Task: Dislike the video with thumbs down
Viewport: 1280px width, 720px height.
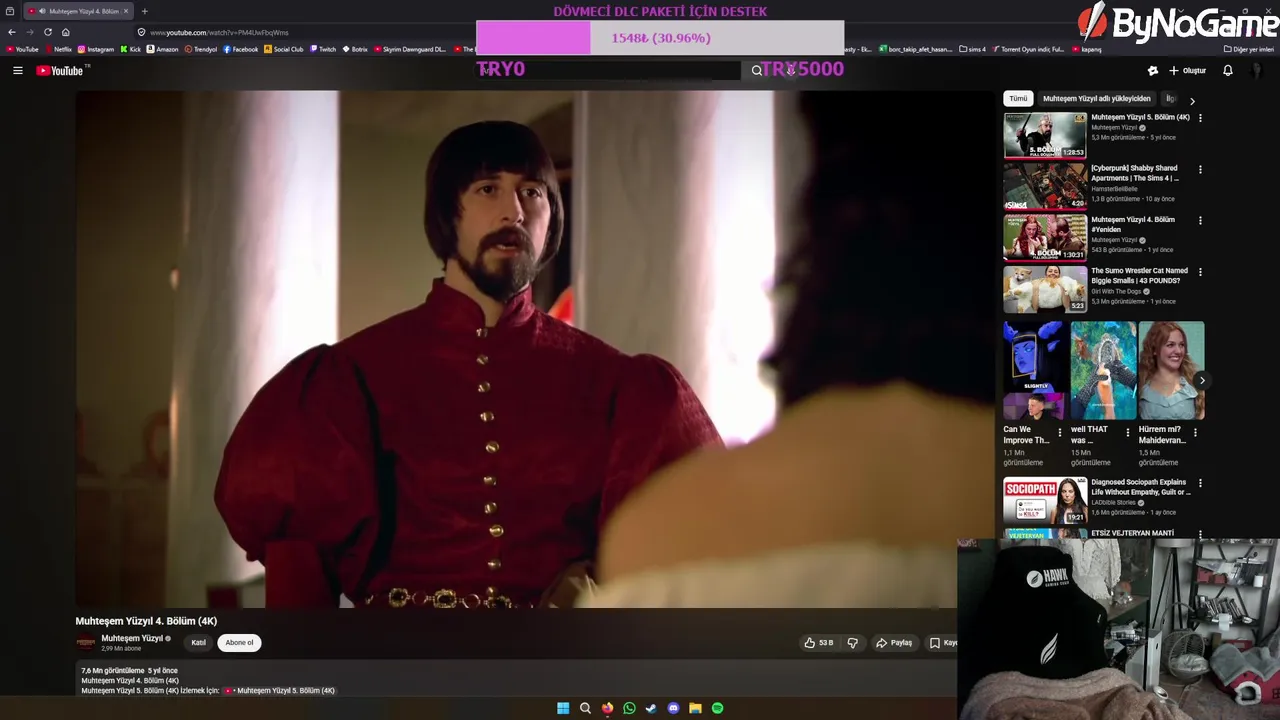Action: [x=852, y=643]
